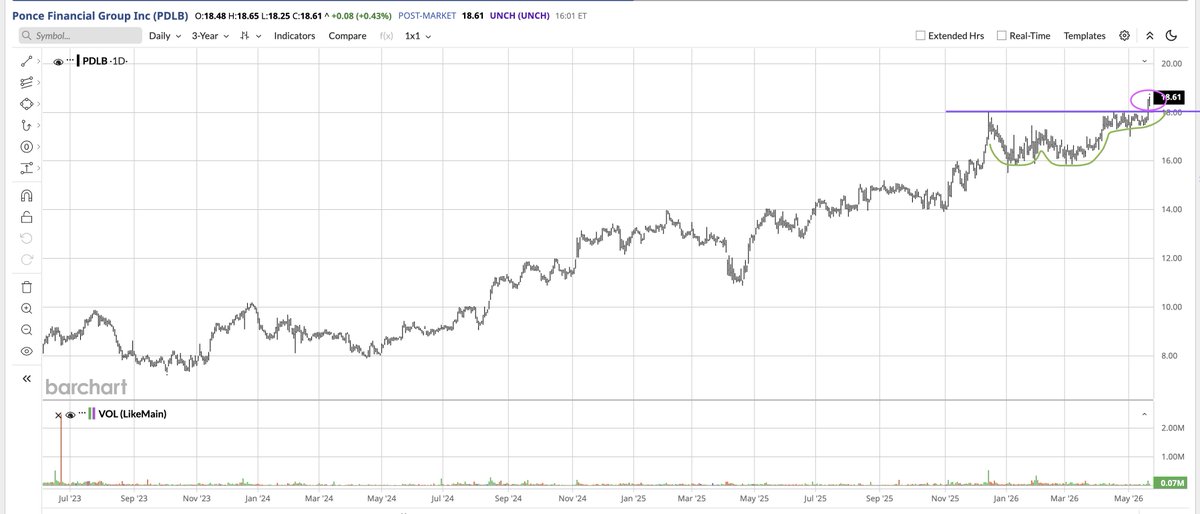The height and width of the screenshot is (514, 1200).
Task: Select the channel/fork drawing tool
Action: pos(26,83)
